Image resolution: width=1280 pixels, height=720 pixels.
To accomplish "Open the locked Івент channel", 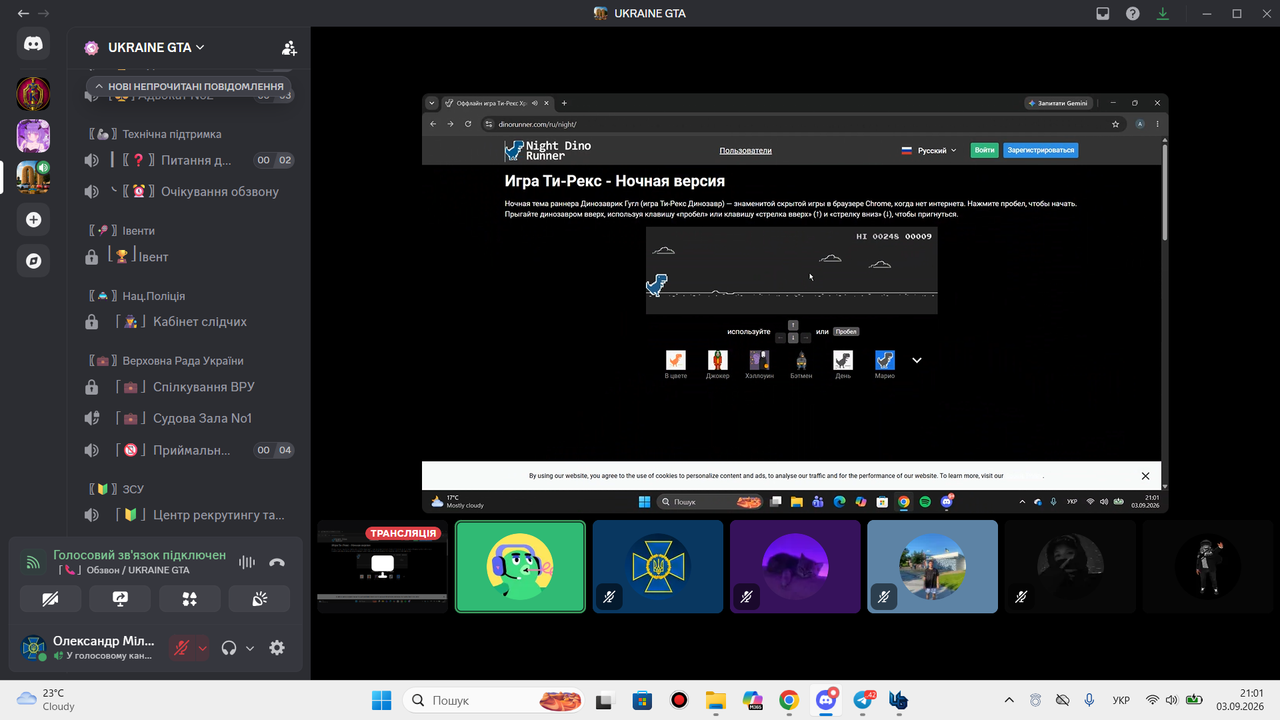I will click(188, 257).
